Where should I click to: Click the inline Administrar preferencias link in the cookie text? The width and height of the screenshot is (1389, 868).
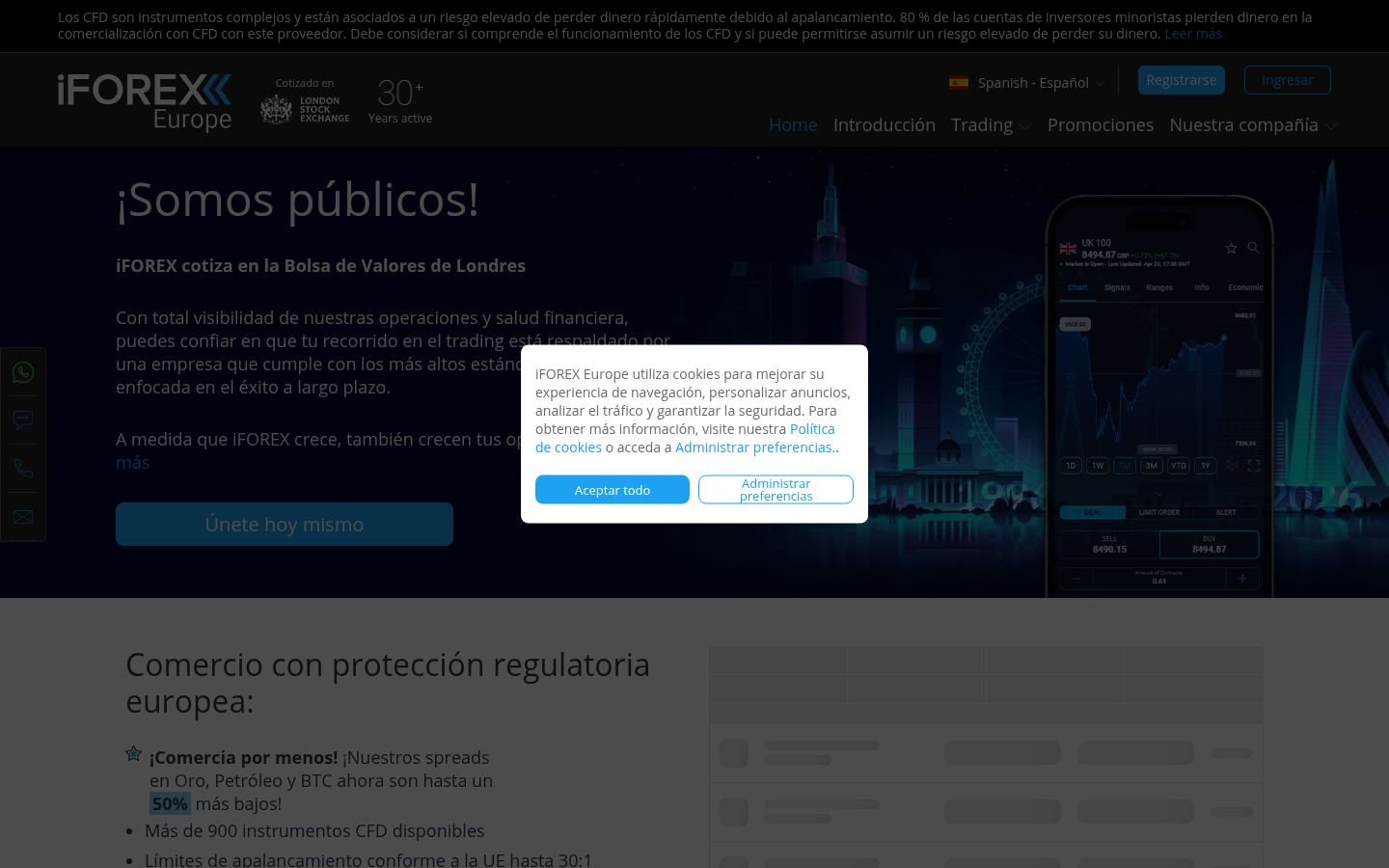753,448
